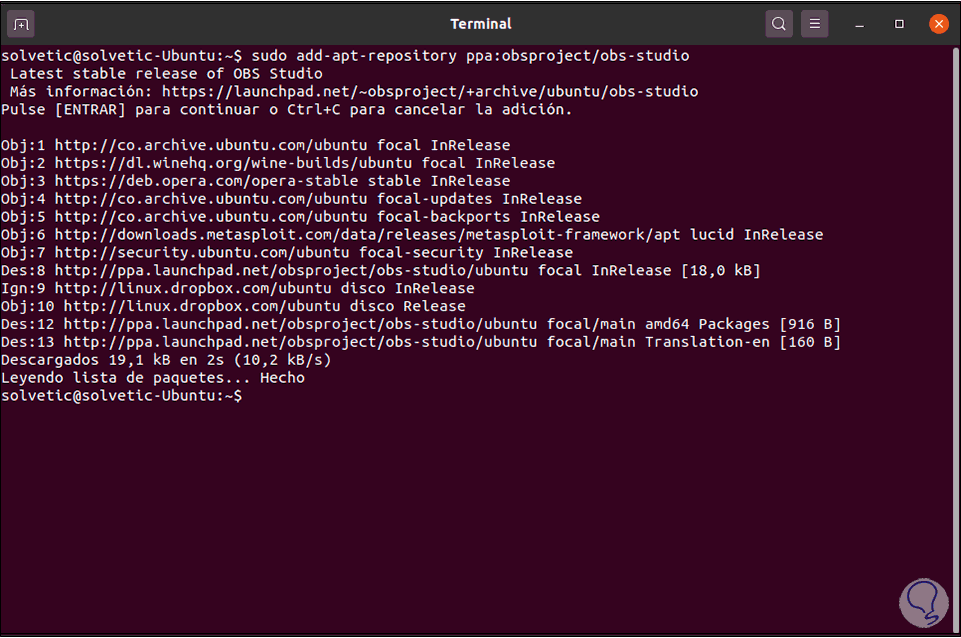
Task: Click the speech bubble watermark icon
Action: click(x=923, y=602)
